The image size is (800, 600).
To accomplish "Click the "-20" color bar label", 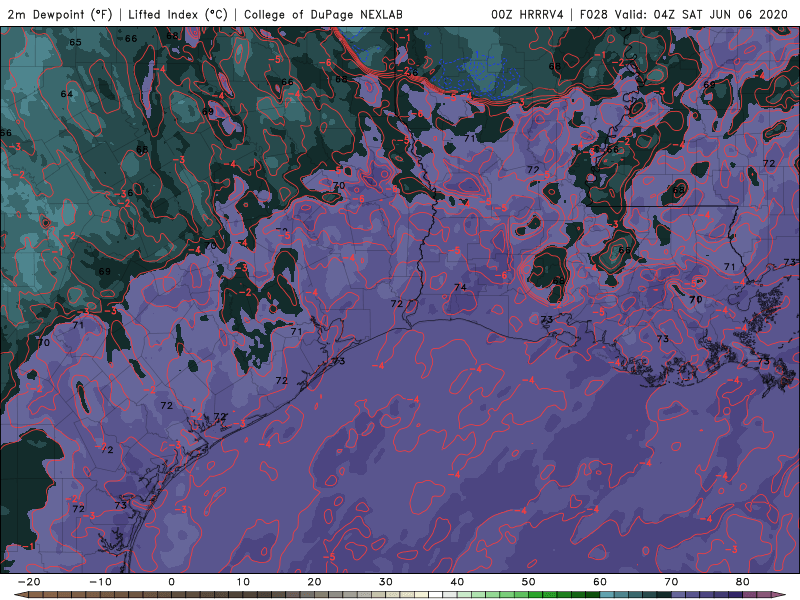I will 29,582.
